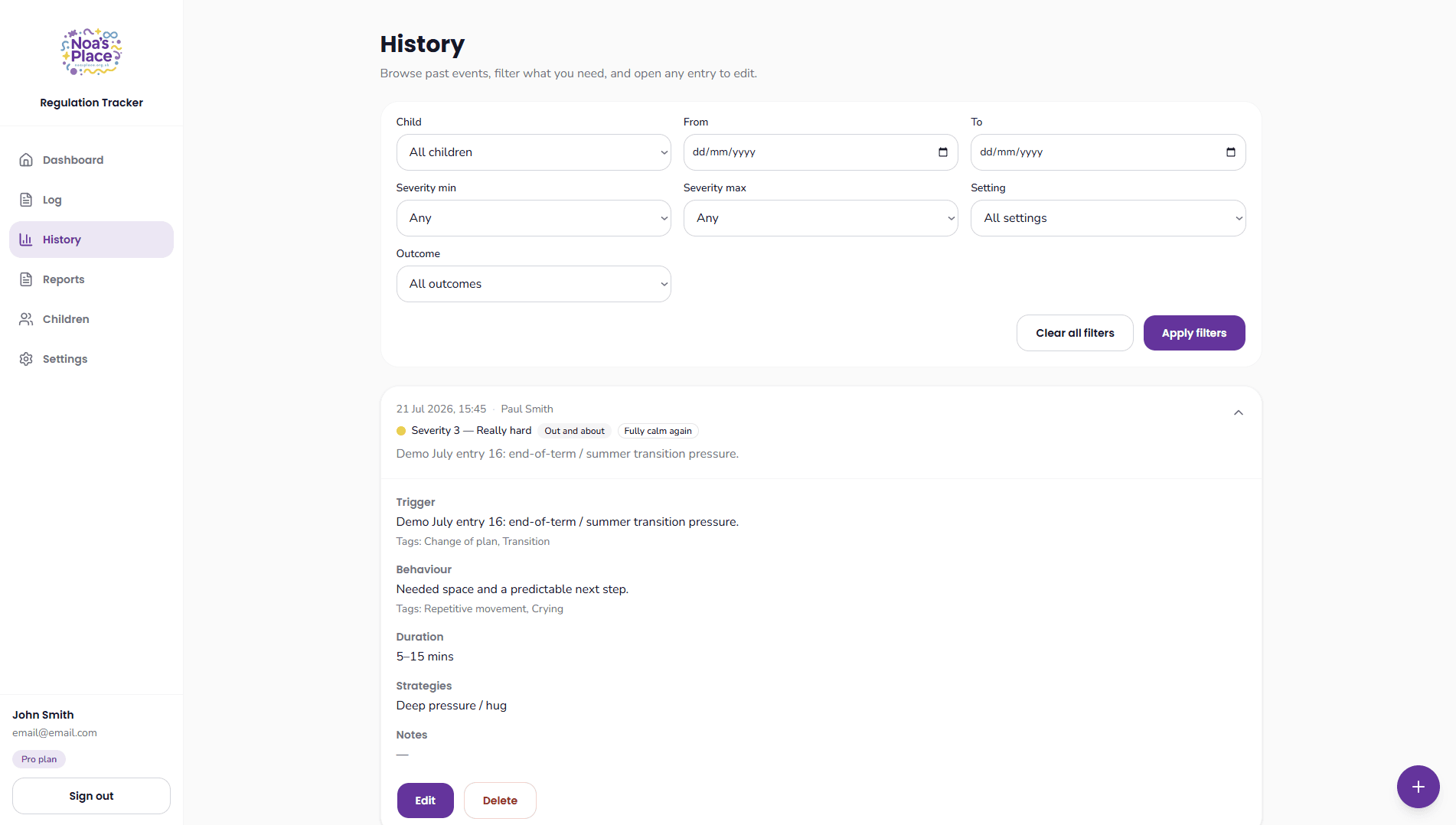This screenshot has height=825, width=1456.
Task: Click the Edit button for the entry
Action: (x=425, y=801)
